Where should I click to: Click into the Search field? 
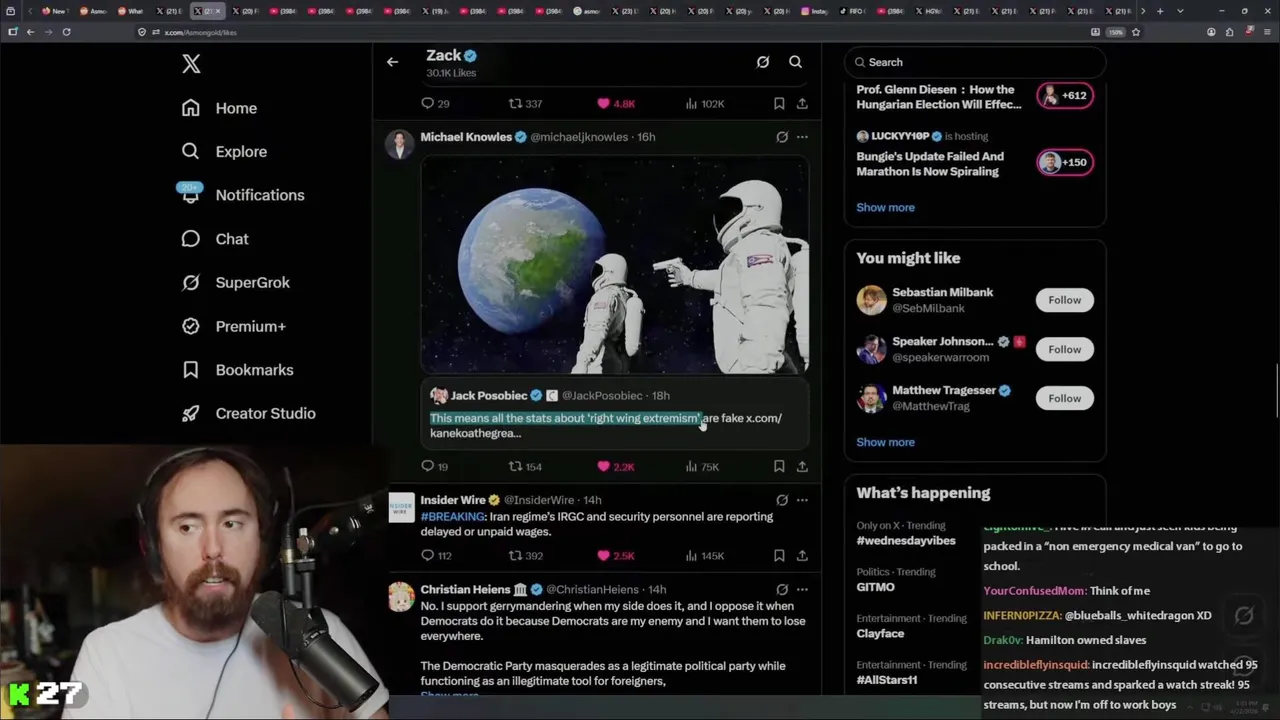click(975, 62)
